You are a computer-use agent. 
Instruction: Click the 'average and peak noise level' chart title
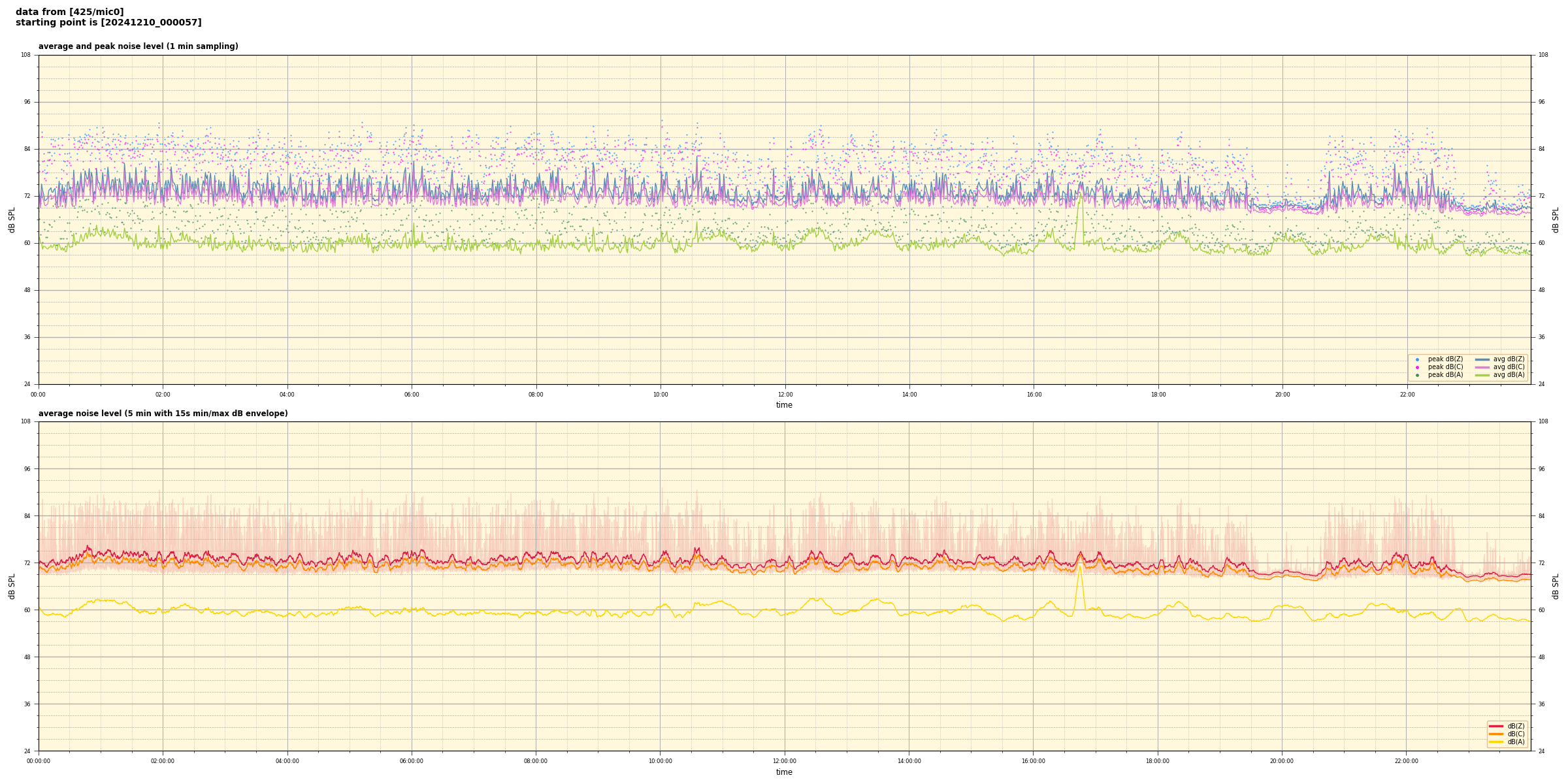tap(138, 47)
